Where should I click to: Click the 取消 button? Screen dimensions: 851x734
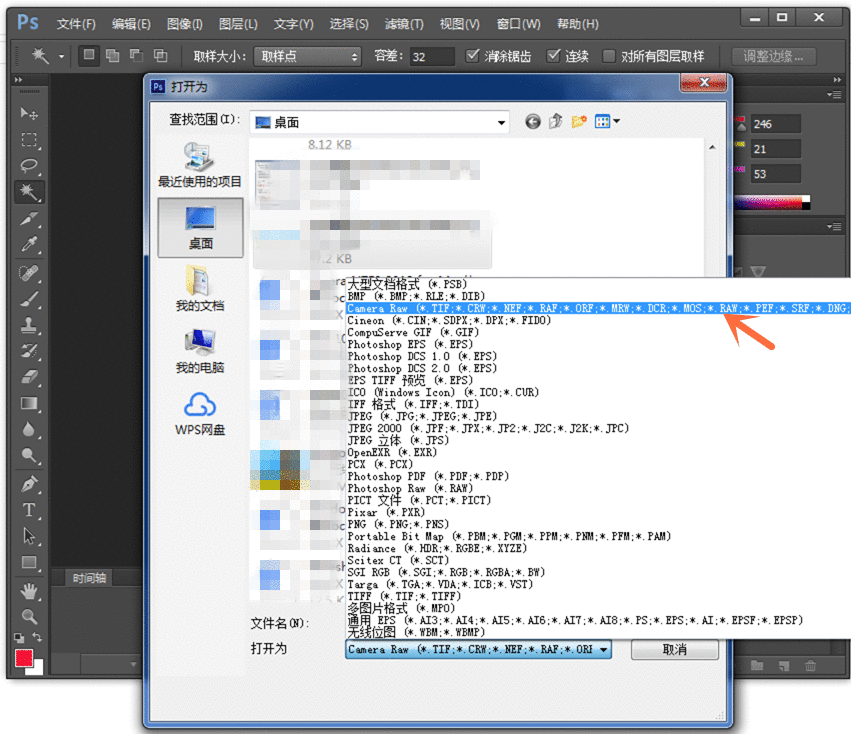click(674, 649)
